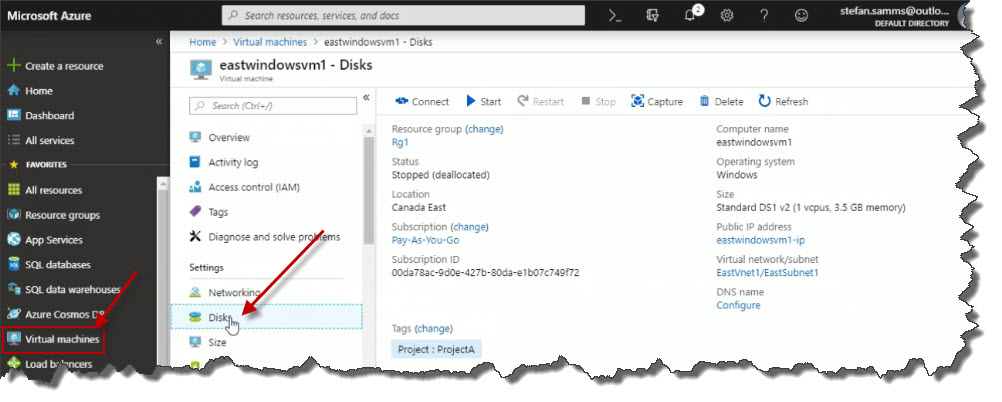Focus the global search box
This screenshot has width=1002, height=402.
(403, 15)
